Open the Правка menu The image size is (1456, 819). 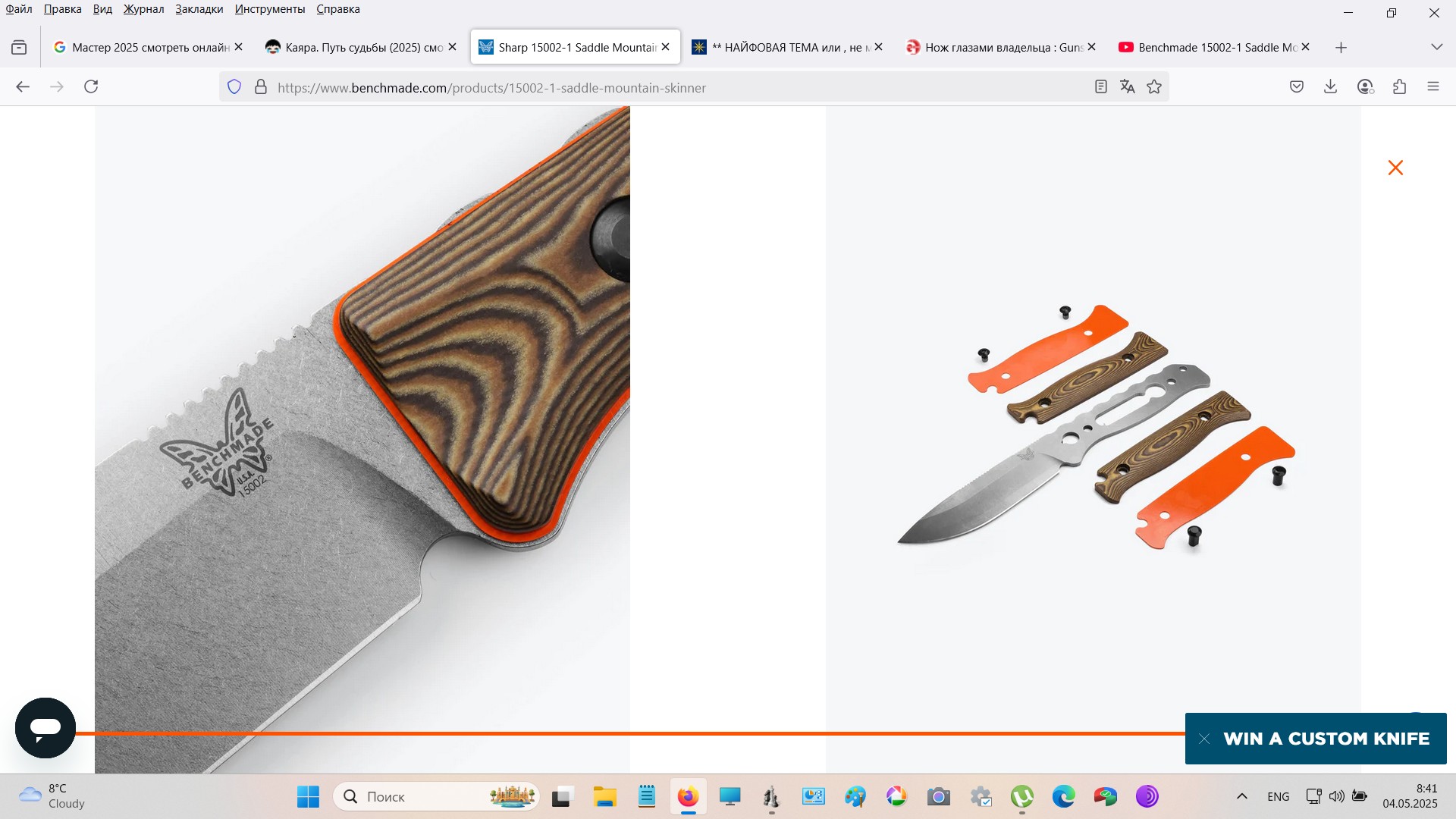tap(62, 9)
